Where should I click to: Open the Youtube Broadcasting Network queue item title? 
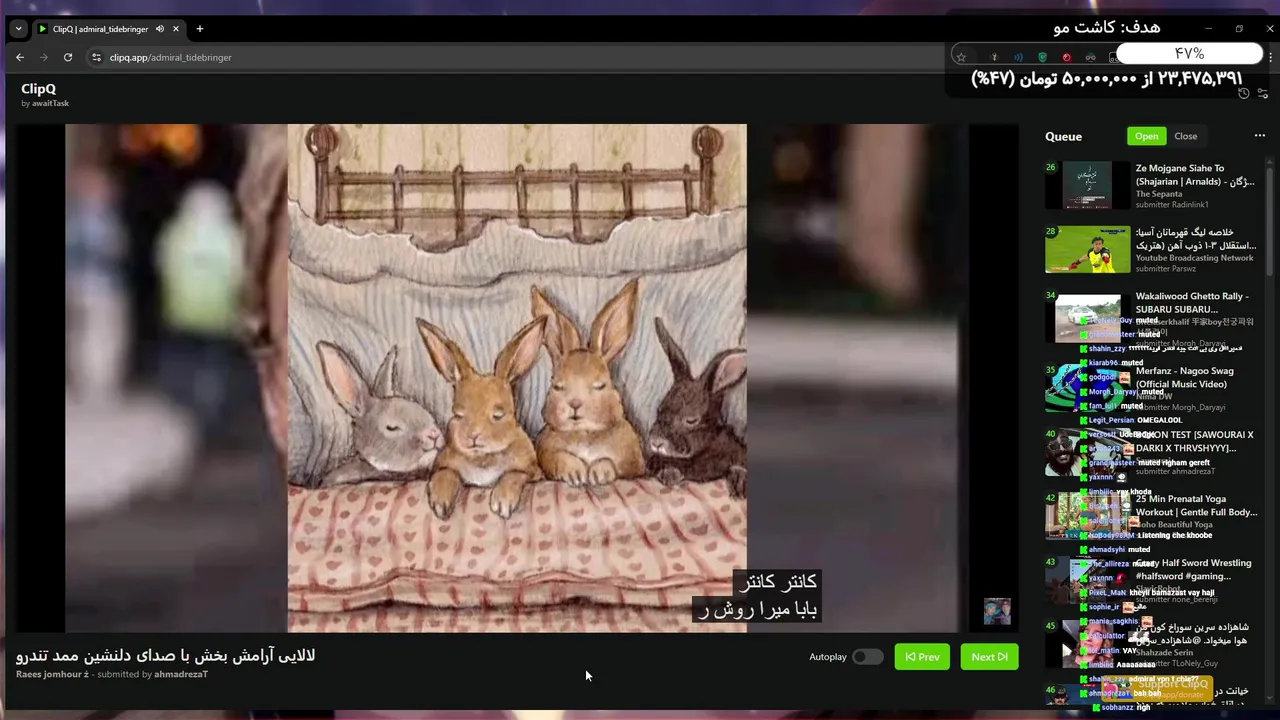pyautogui.click(x=1195, y=239)
